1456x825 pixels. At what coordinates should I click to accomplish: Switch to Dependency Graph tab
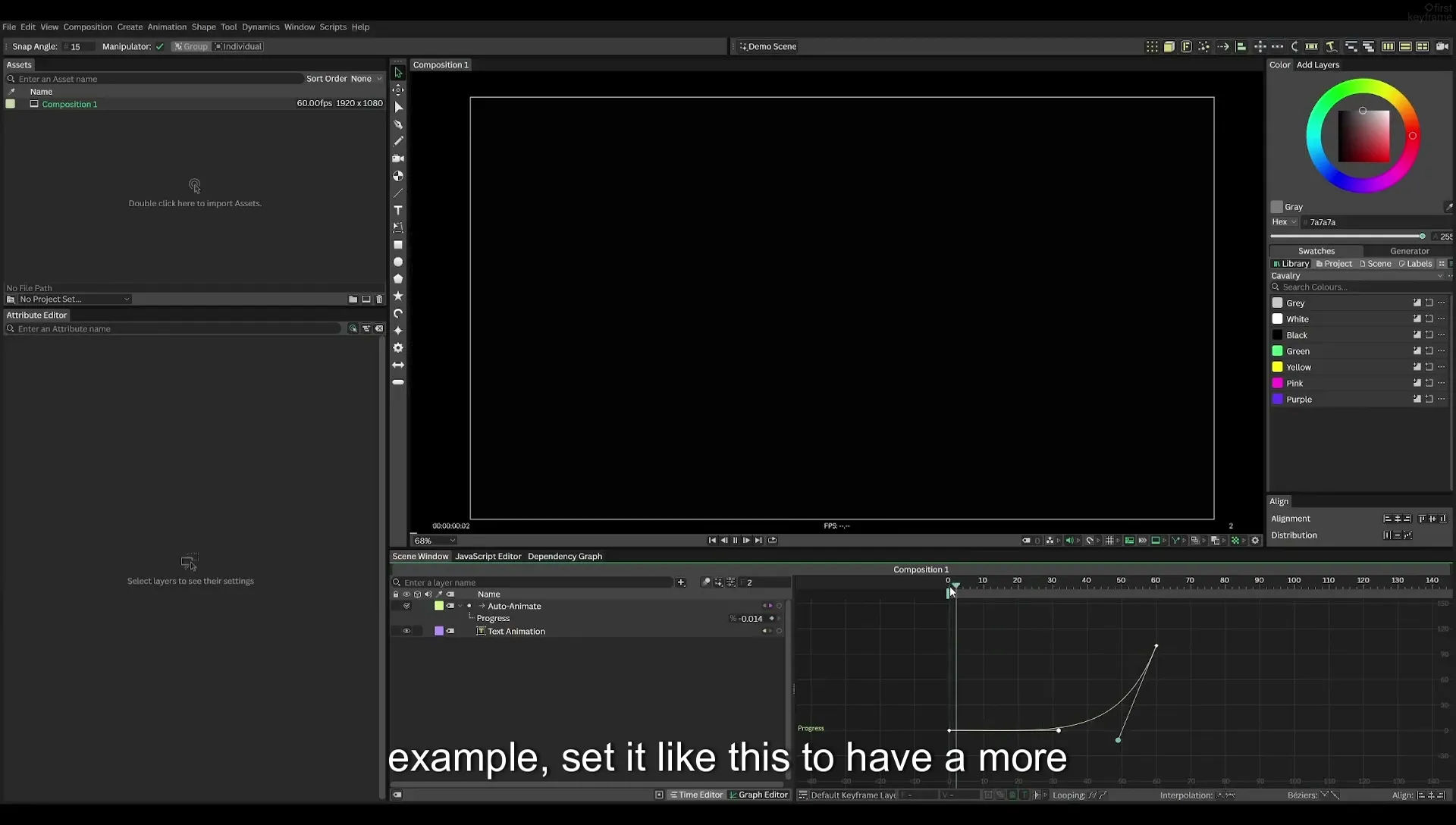[x=565, y=557]
